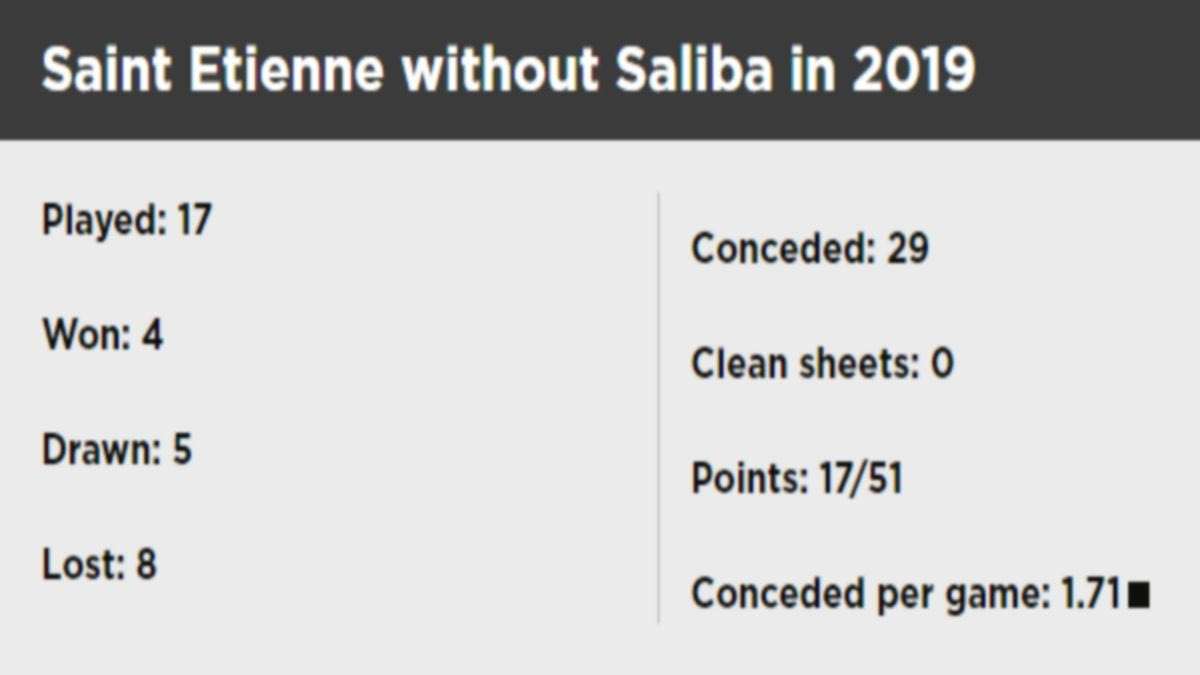Image resolution: width=1200 pixels, height=675 pixels.
Task: Select the value 29 beside Conceded
Action: coord(908,249)
